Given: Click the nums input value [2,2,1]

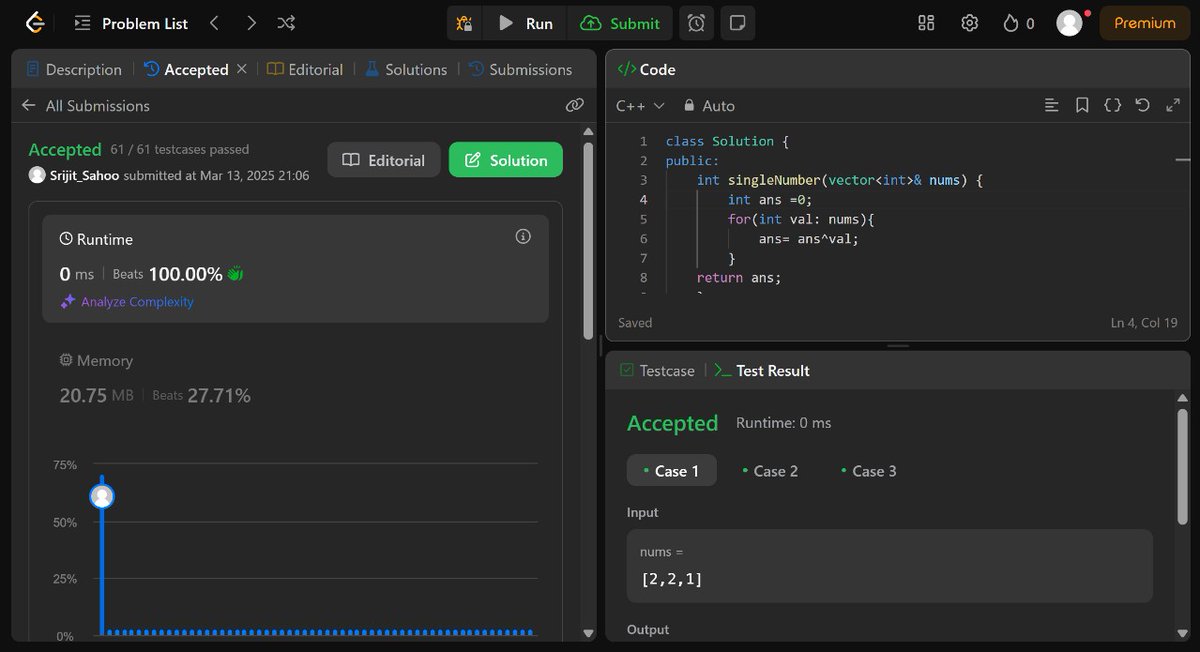Looking at the screenshot, I should (x=672, y=578).
